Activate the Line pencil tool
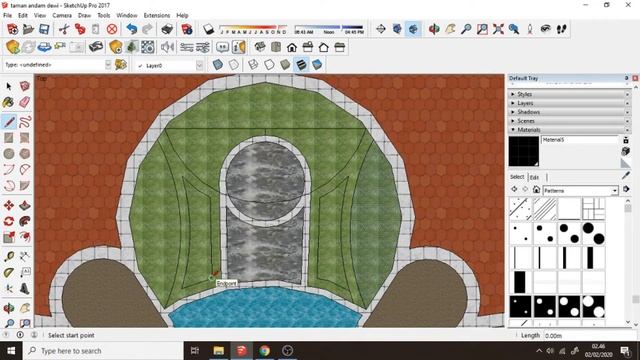Image resolution: width=640 pixels, height=360 pixels. 9,122
